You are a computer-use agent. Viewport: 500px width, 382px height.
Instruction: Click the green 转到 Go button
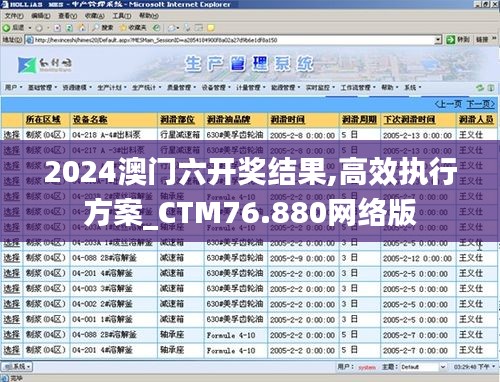(458, 40)
